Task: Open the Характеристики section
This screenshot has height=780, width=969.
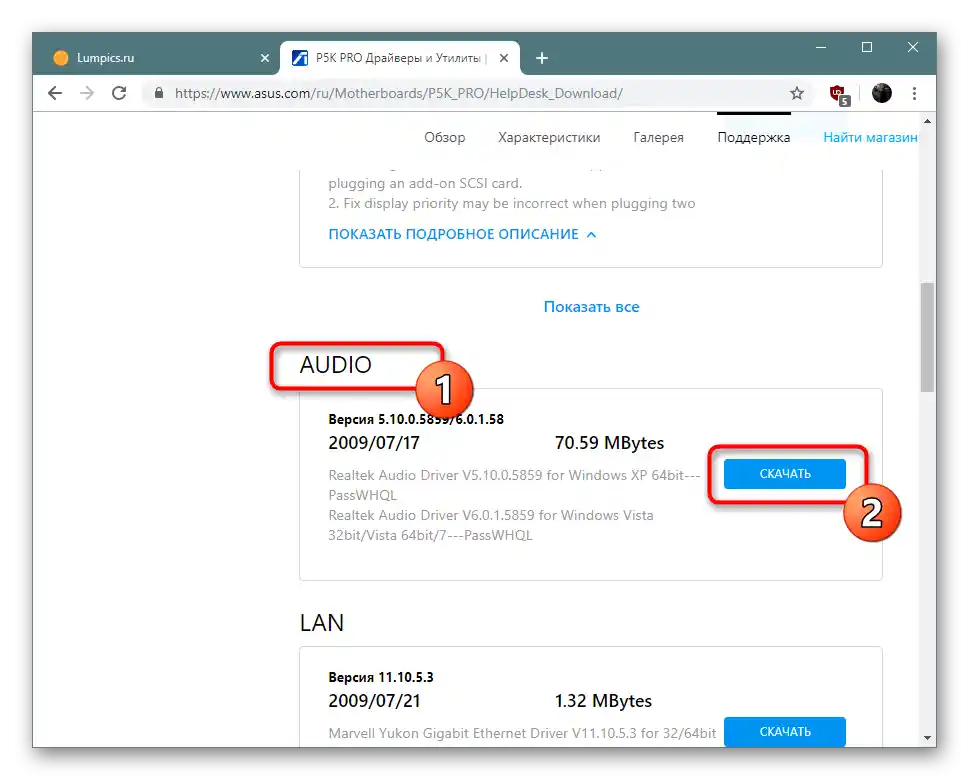Action: (x=549, y=137)
